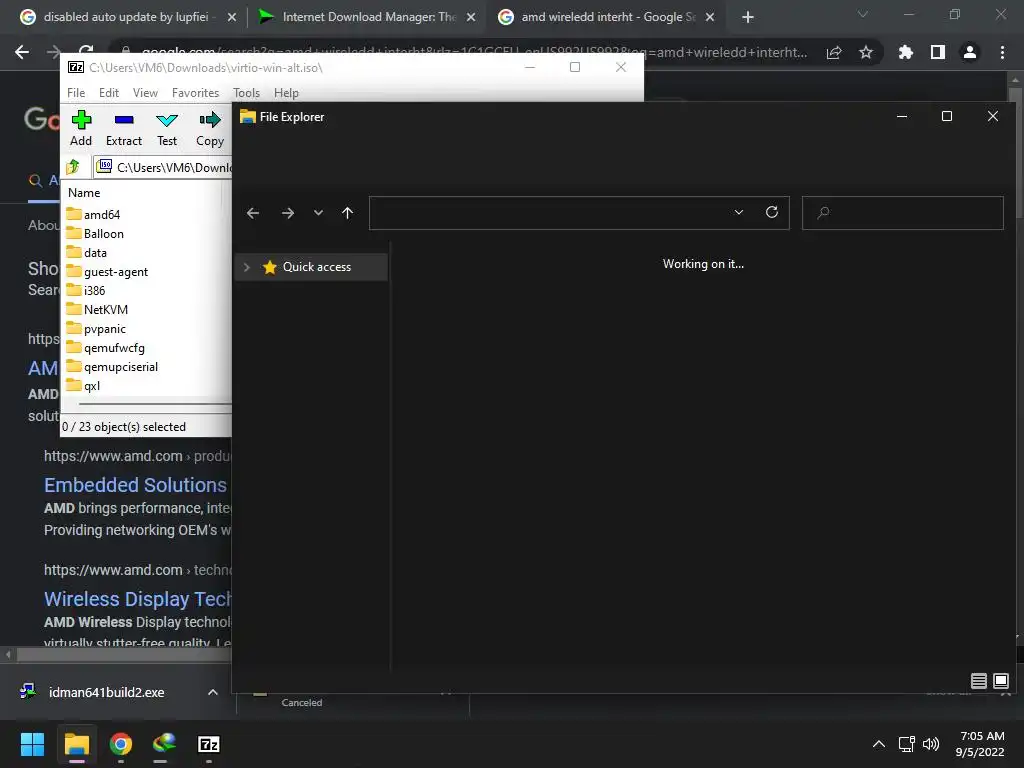The width and height of the screenshot is (1024, 768).
Task: Refresh the File Explorer view
Action: (x=772, y=212)
